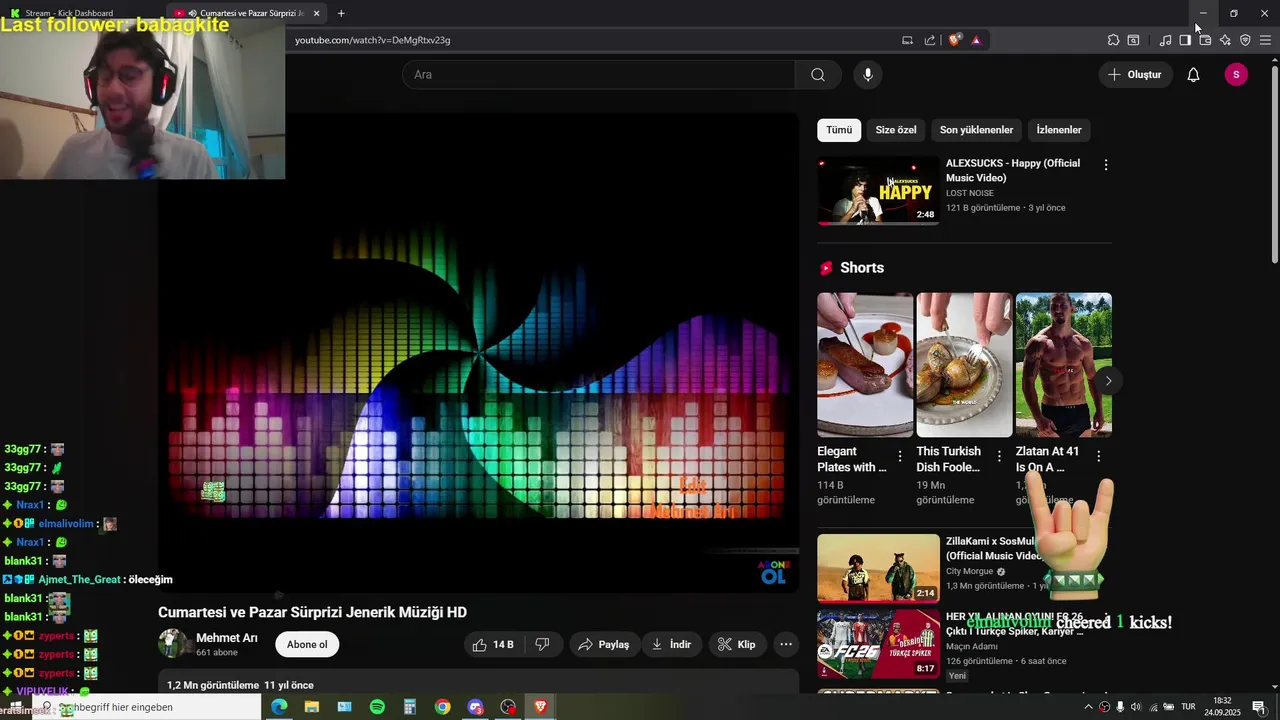
Task: Open Calculator from the taskbar
Action: click(410, 707)
